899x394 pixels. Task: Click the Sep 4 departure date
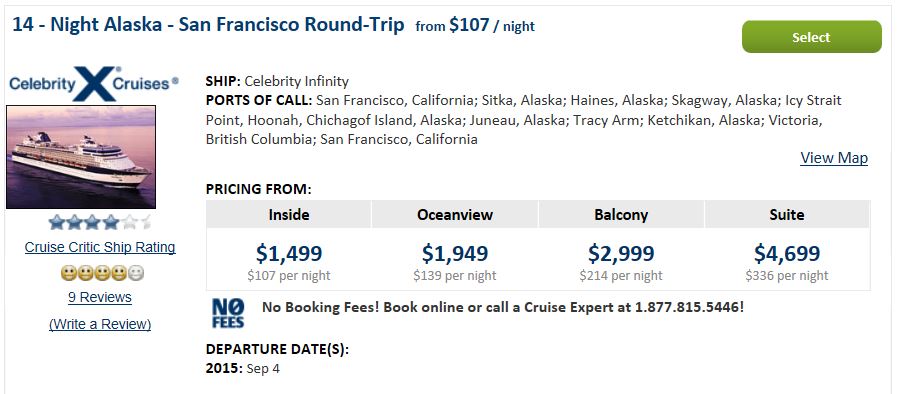click(x=263, y=369)
